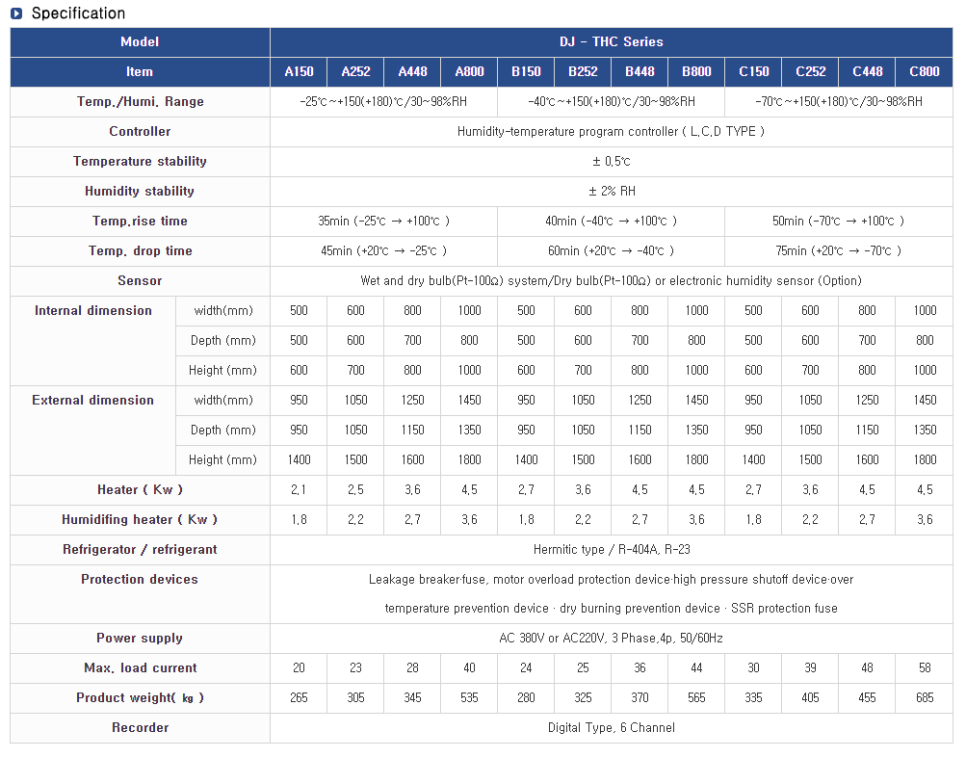Click the AC 380V power supply value
Image resolution: width=966 pixels, height=758 pixels.
pos(611,638)
